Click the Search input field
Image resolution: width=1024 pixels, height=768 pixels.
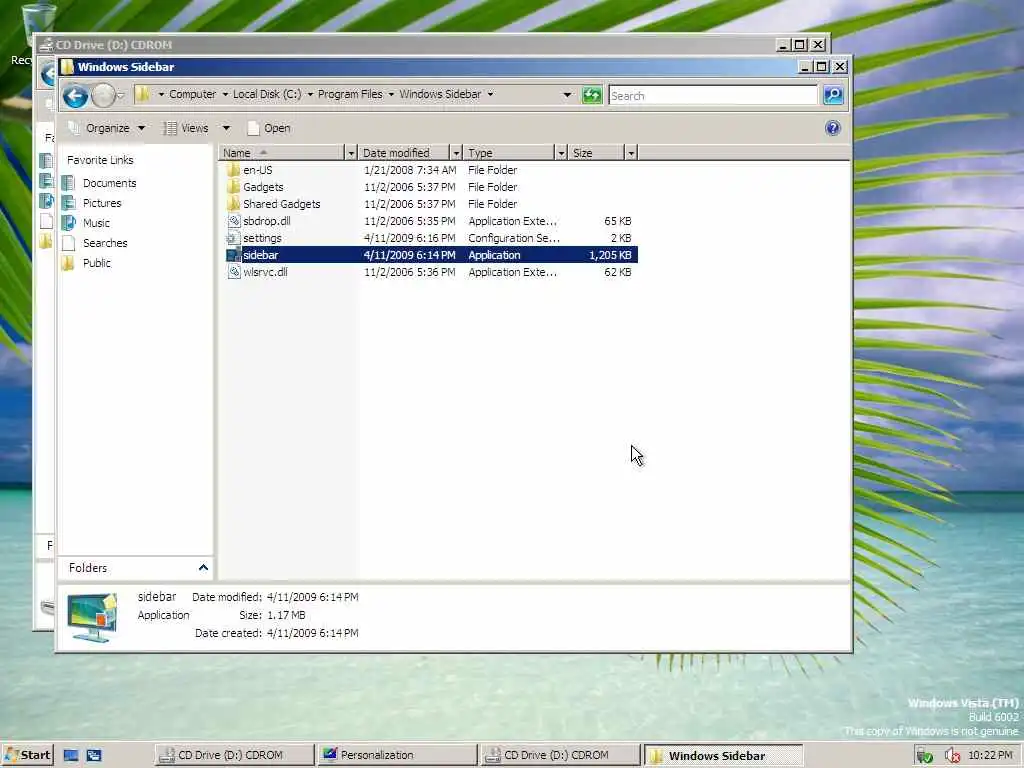pos(712,95)
